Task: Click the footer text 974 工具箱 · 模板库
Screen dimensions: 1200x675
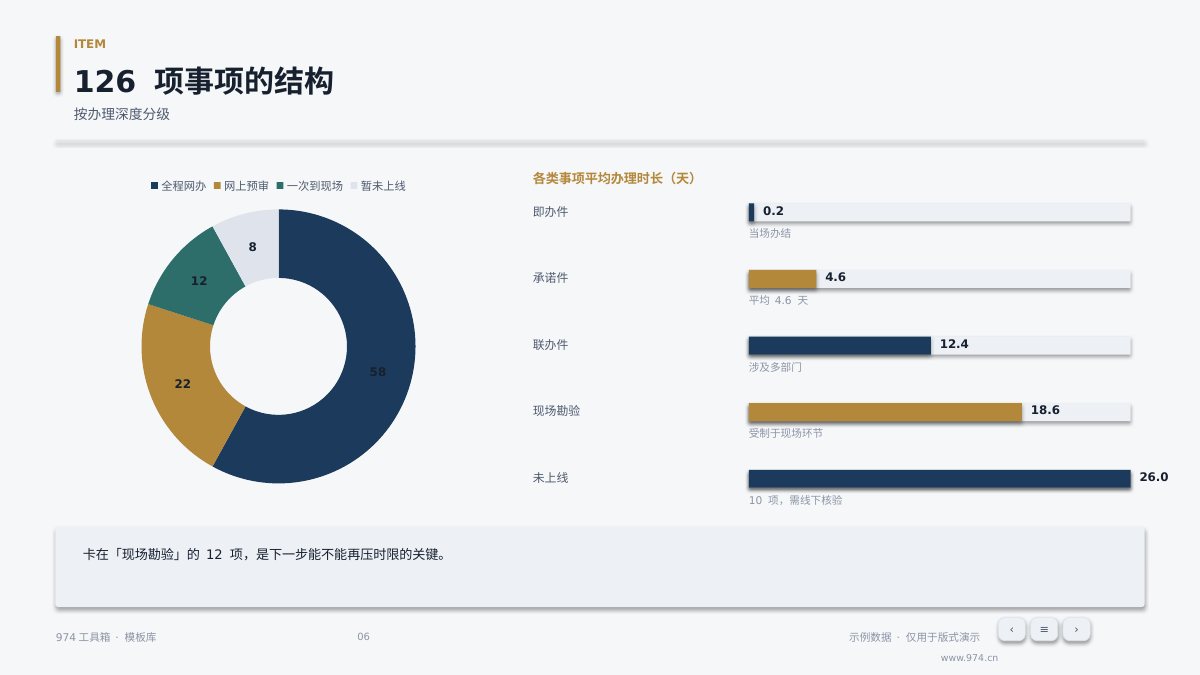Action: click(106, 637)
